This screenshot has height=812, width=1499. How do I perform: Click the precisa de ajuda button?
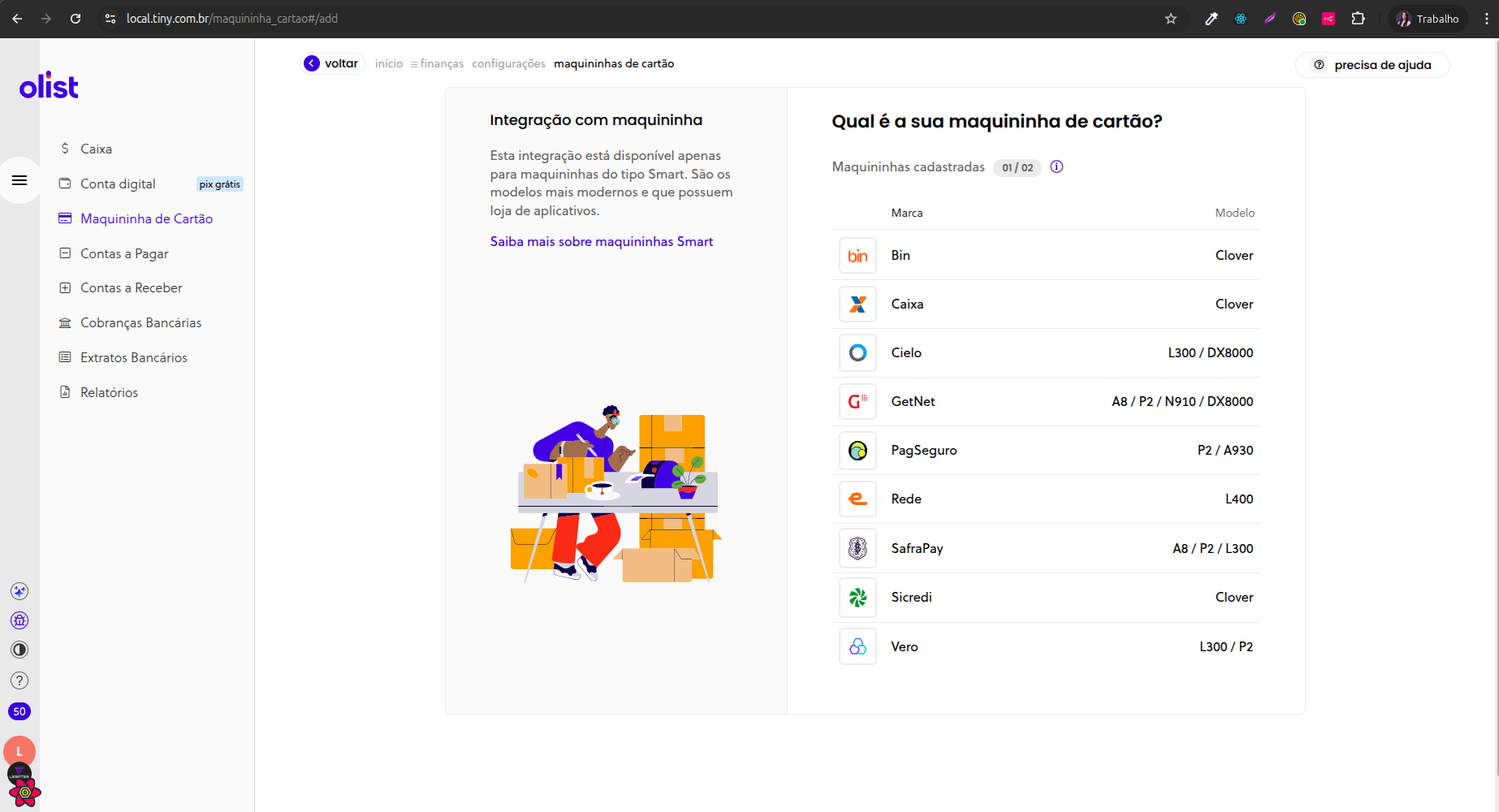(x=1372, y=65)
